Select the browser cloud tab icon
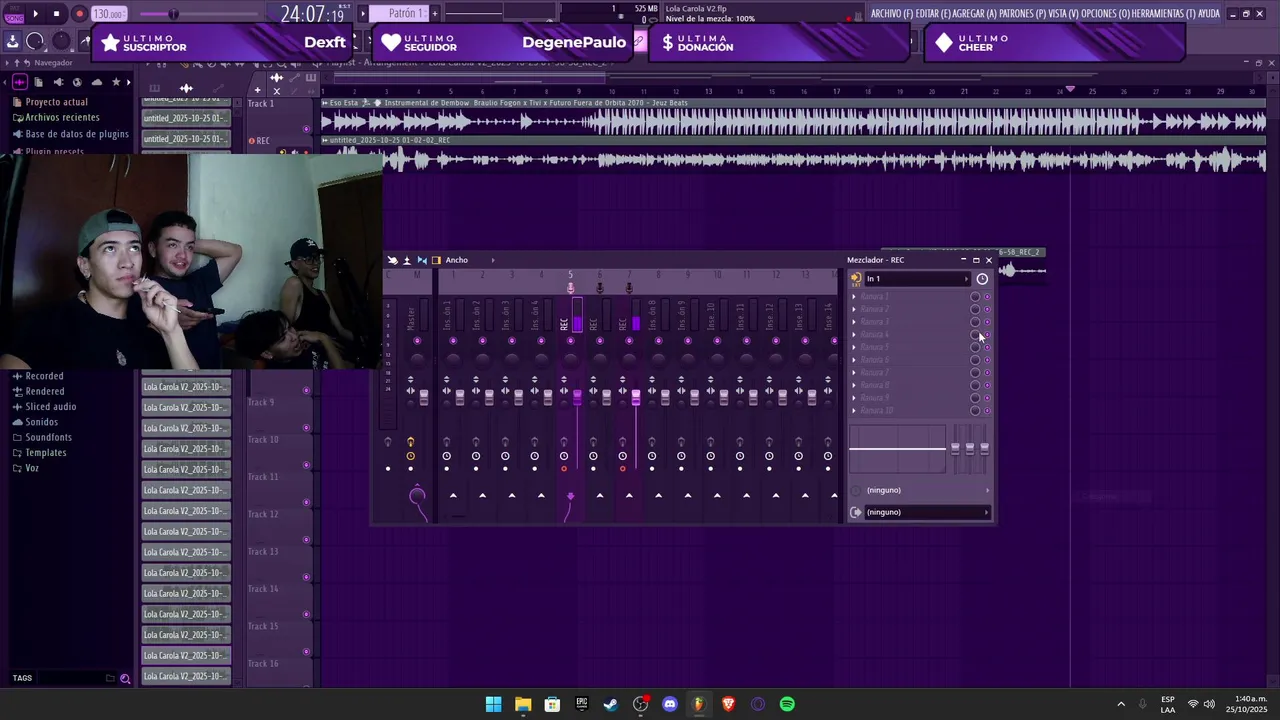 [96, 82]
